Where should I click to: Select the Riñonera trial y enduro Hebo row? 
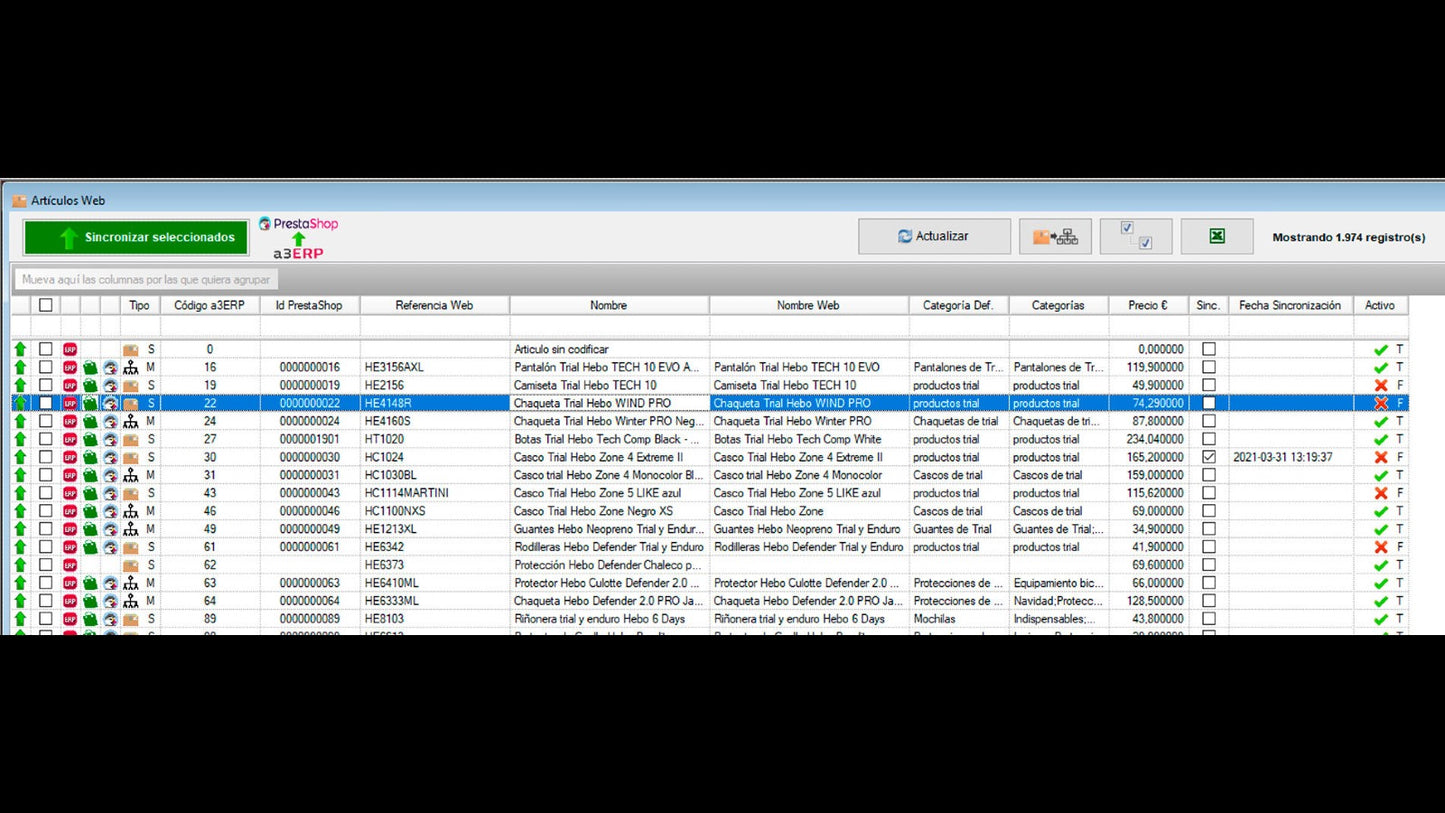click(x=608, y=620)
